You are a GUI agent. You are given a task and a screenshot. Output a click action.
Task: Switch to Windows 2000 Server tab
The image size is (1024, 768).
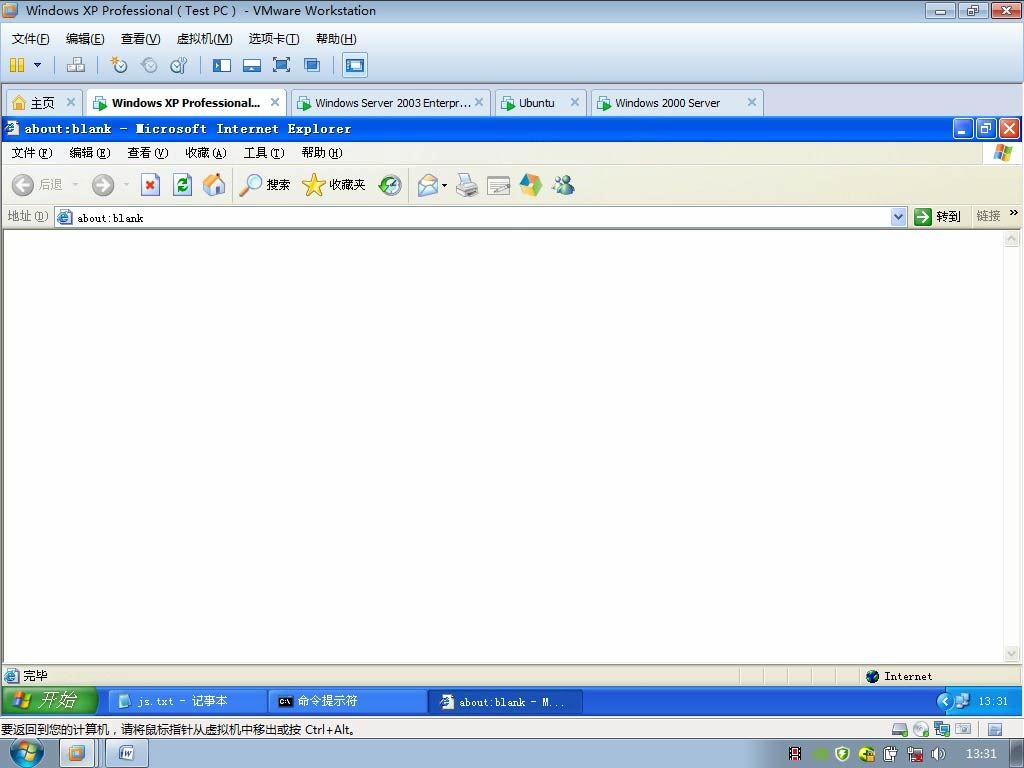(x=667, y=103)
